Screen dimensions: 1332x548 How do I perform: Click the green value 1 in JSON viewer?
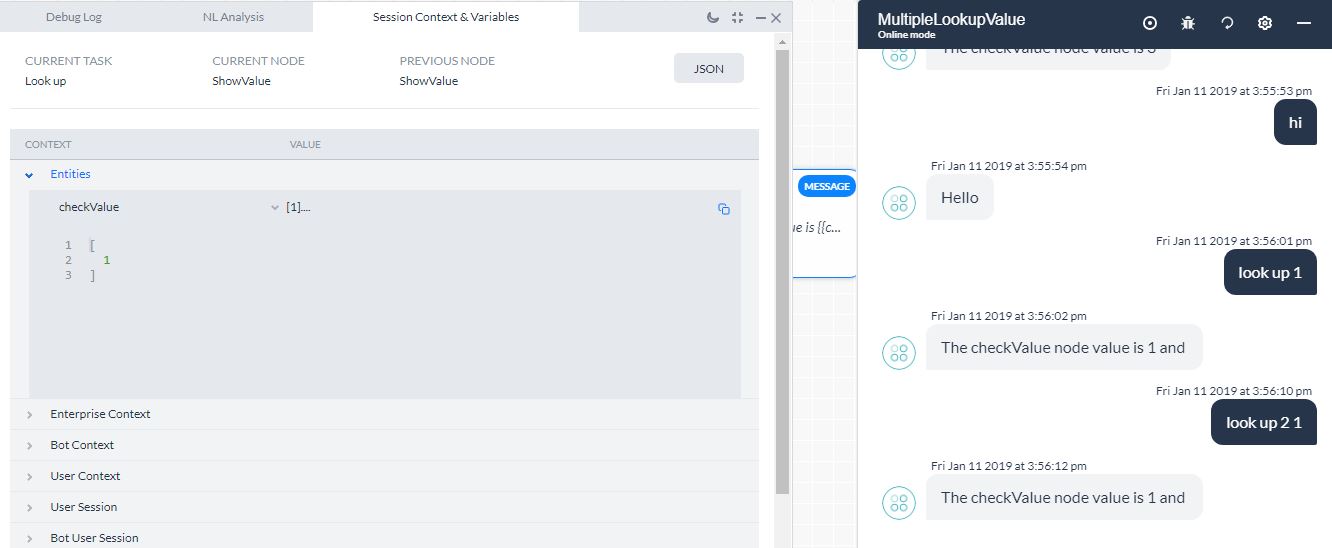pyautogui.click(x=106, y=260)
